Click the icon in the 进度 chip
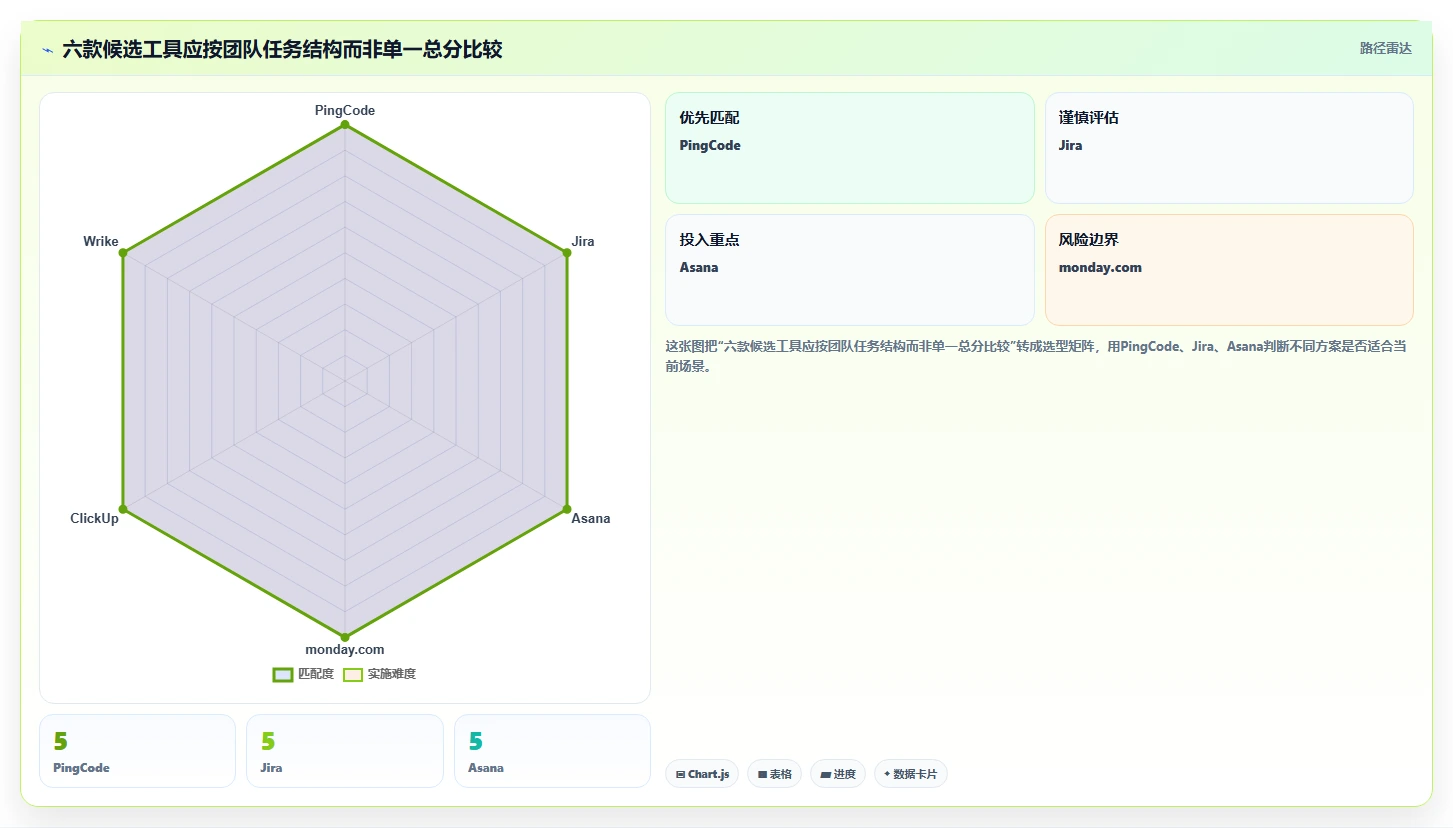1453x828 pixels. point(825,774)
